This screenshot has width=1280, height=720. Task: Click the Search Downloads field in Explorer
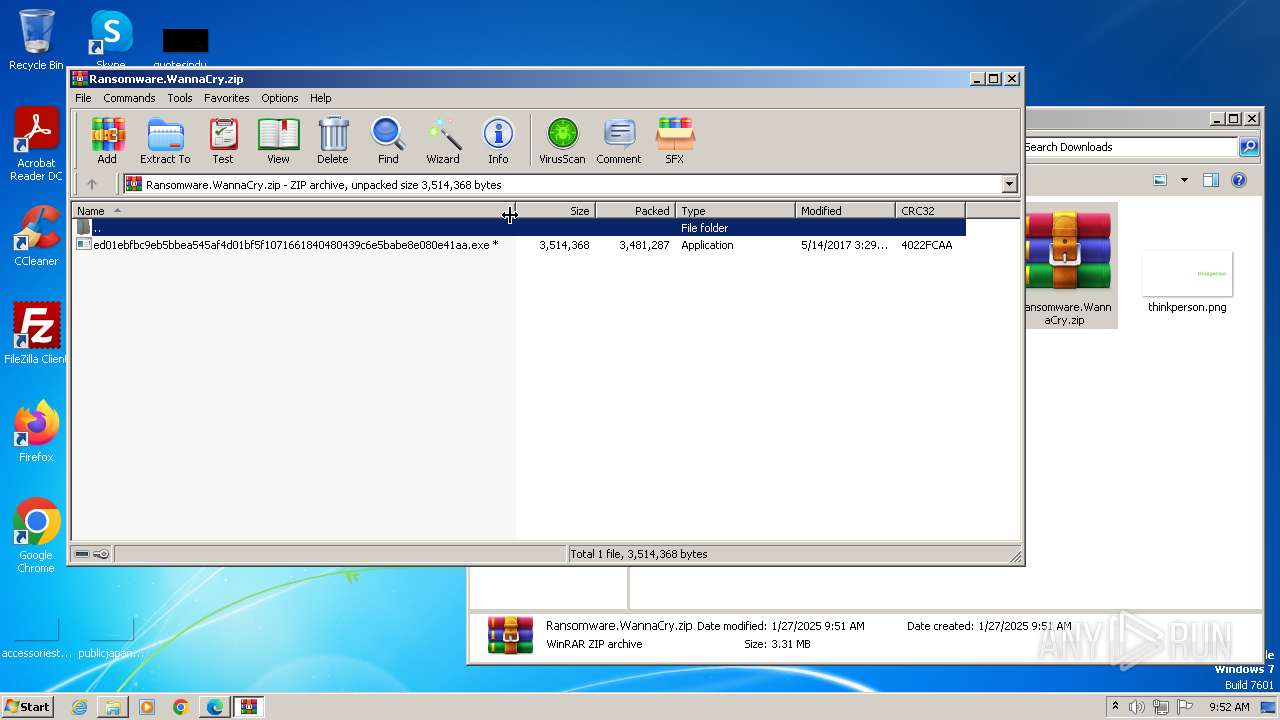point(1129,147)
